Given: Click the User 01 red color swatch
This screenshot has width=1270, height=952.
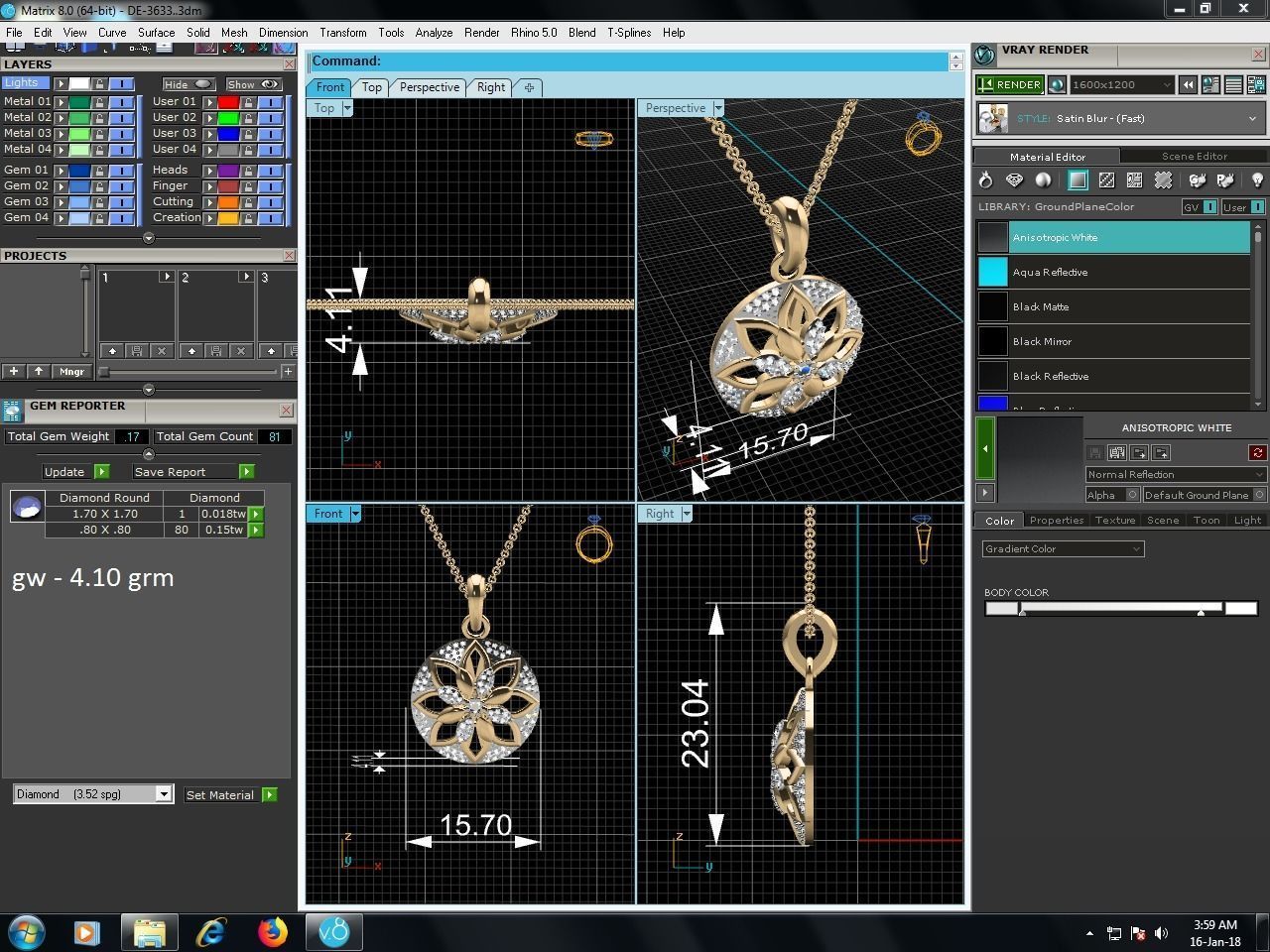Looking at the screenshot, I should (228, 102).
